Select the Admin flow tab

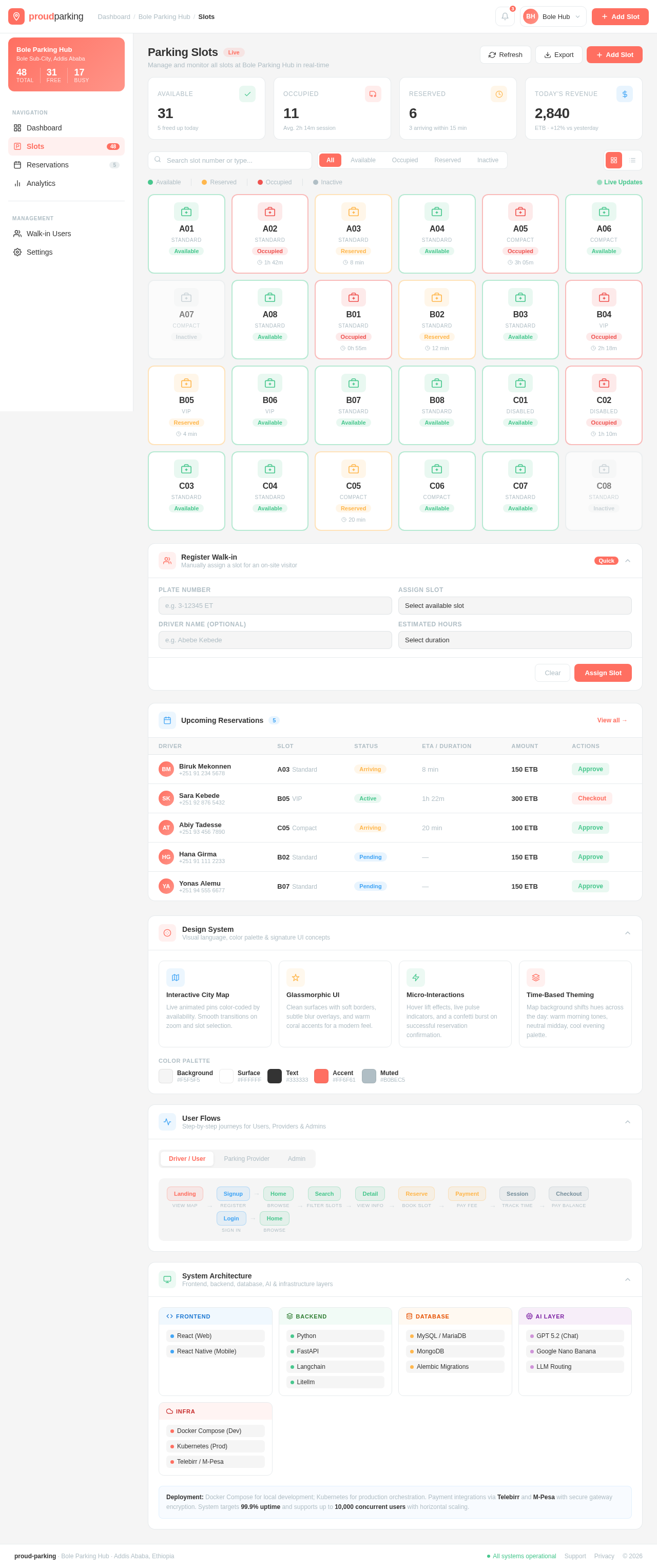click(x=296, y=1158)
